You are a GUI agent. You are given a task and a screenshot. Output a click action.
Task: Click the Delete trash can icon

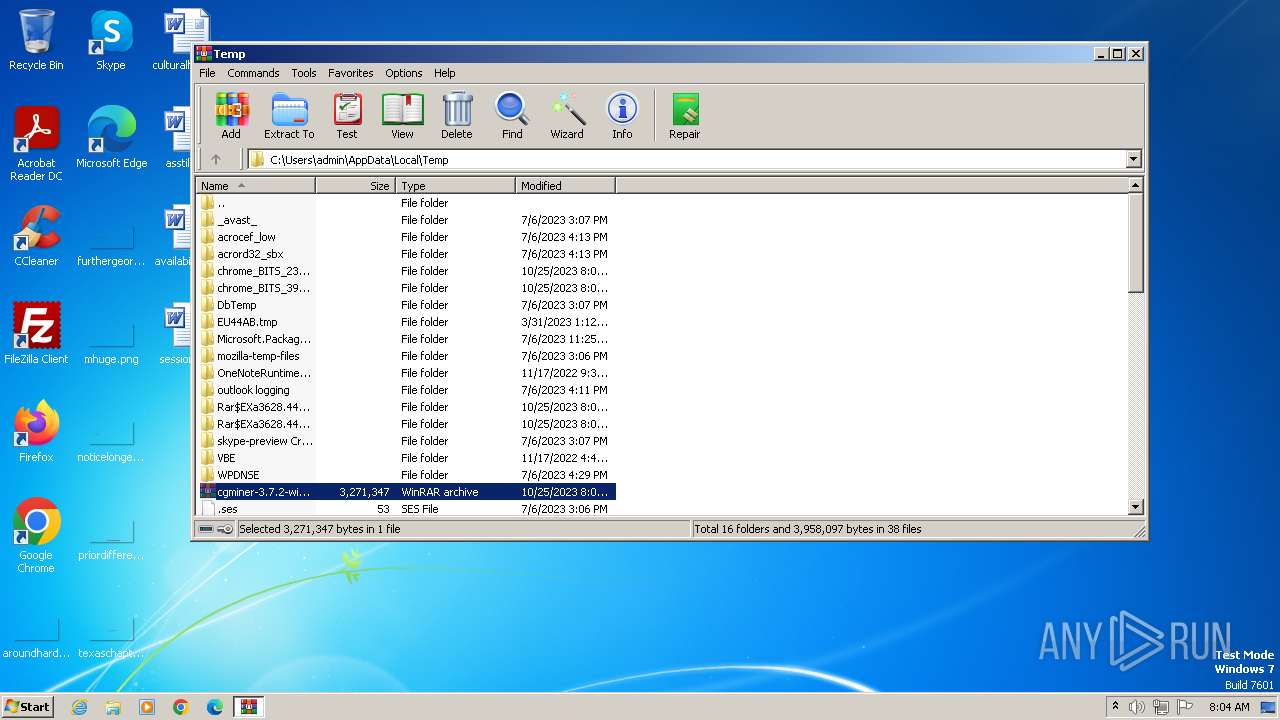[x=457, y=116]
